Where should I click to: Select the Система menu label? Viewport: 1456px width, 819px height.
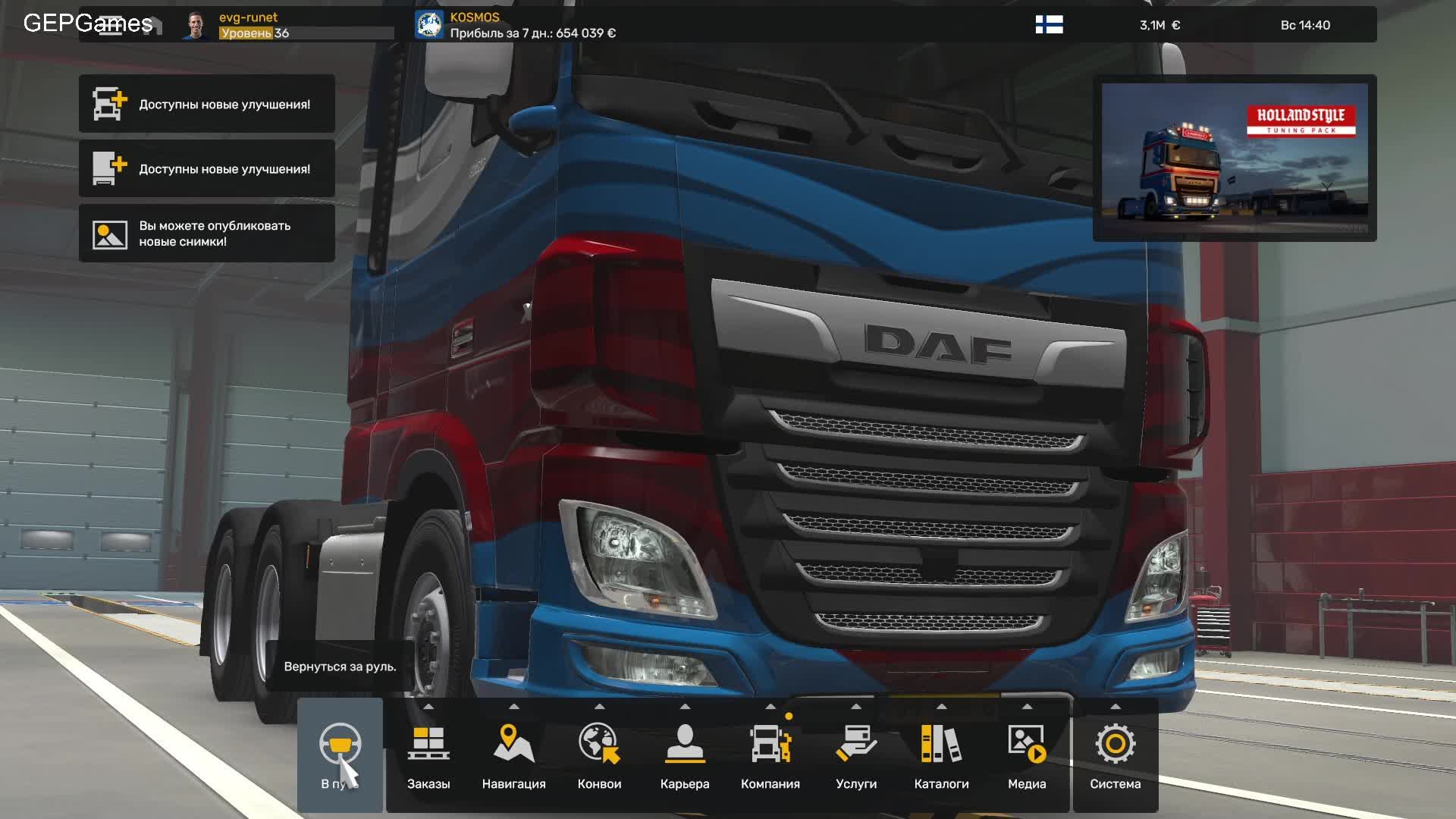(1116, 784)
